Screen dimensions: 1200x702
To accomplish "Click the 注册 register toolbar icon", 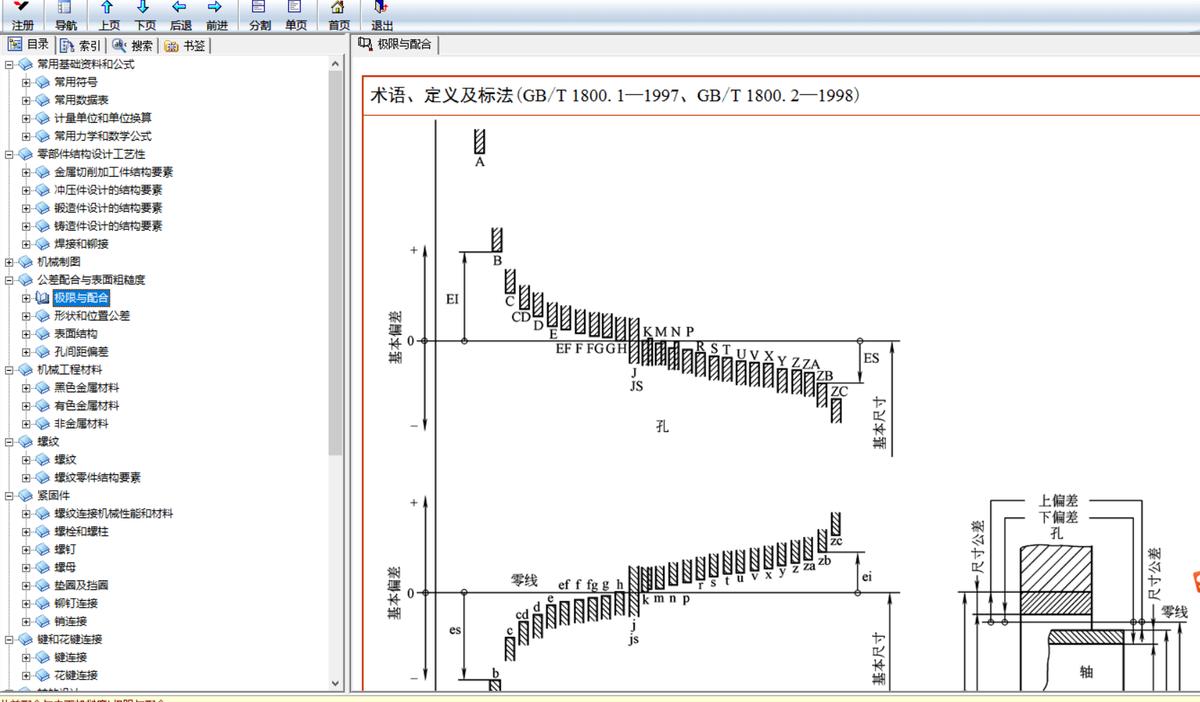I will [x=22, y=14].
